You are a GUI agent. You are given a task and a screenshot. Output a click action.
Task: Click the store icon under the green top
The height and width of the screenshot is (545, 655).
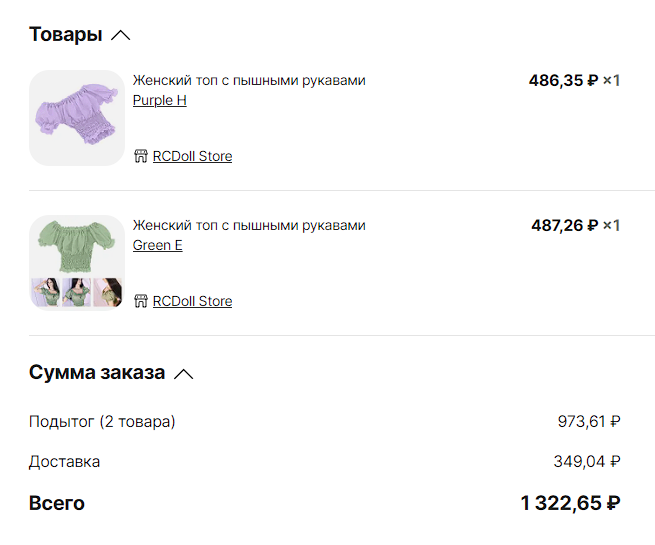tap(140, 301)
